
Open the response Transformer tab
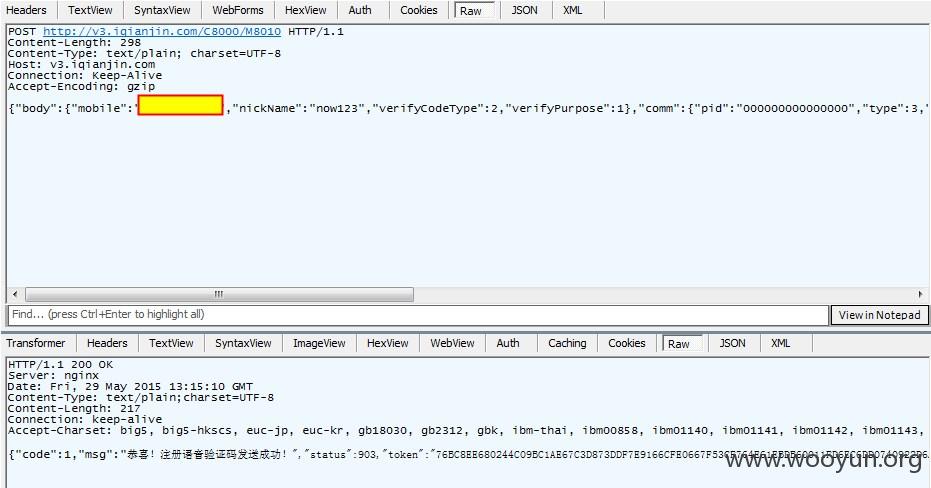36,343
